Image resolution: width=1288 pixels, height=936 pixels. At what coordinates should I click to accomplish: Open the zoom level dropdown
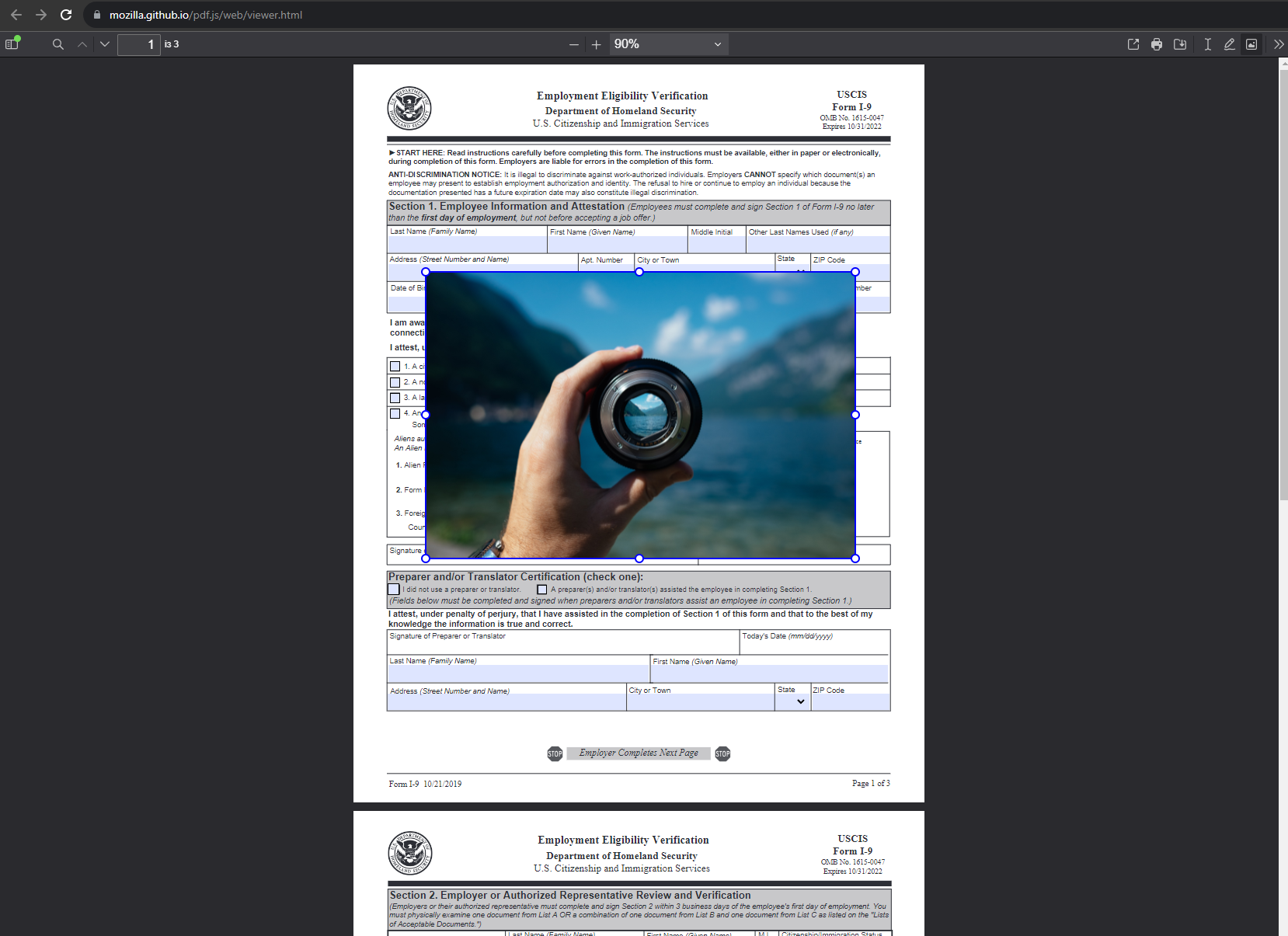tap(670, 44)
